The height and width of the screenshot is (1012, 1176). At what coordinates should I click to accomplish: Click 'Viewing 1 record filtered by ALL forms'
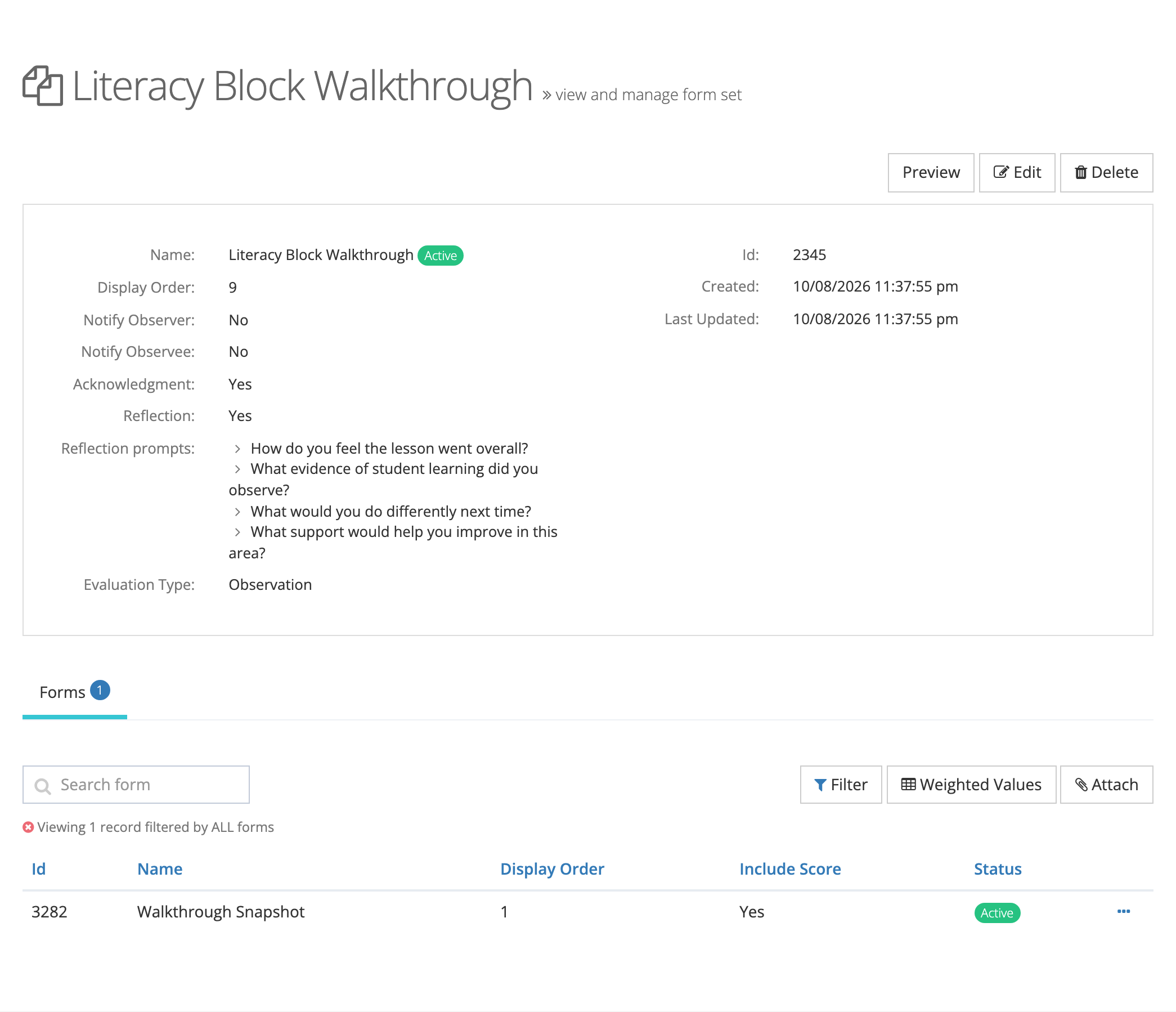pyautogui.click(x=155, y=827)
